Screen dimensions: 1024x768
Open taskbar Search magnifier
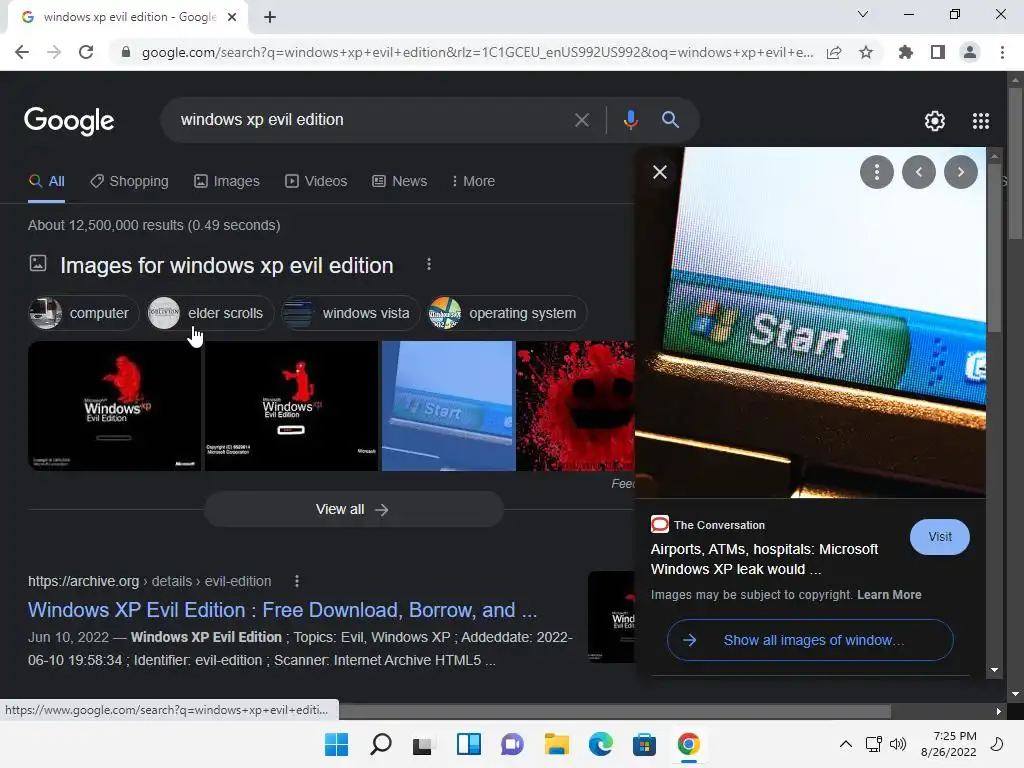[x=381, y=744]
